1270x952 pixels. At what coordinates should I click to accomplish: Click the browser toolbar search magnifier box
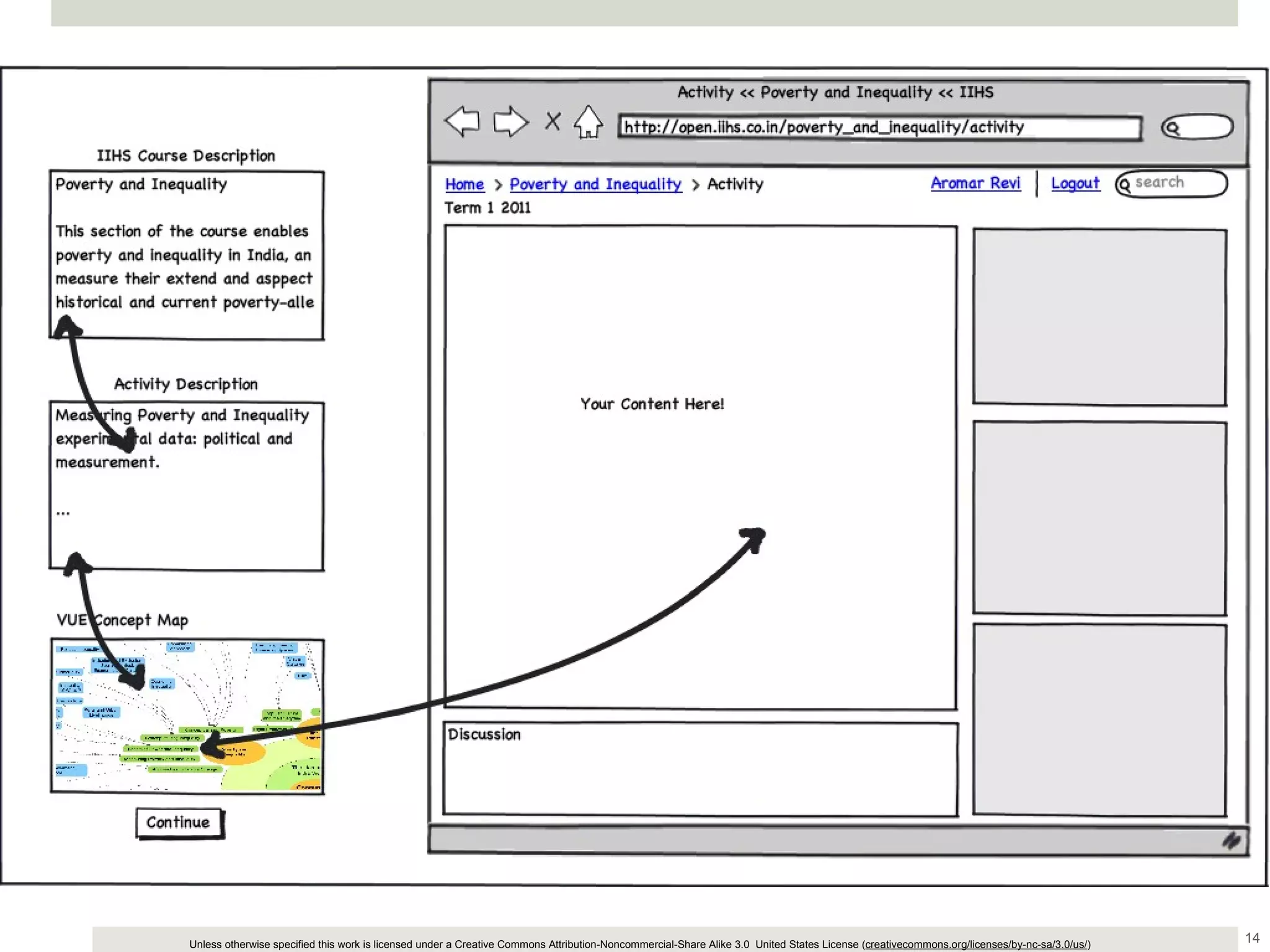1197,128
